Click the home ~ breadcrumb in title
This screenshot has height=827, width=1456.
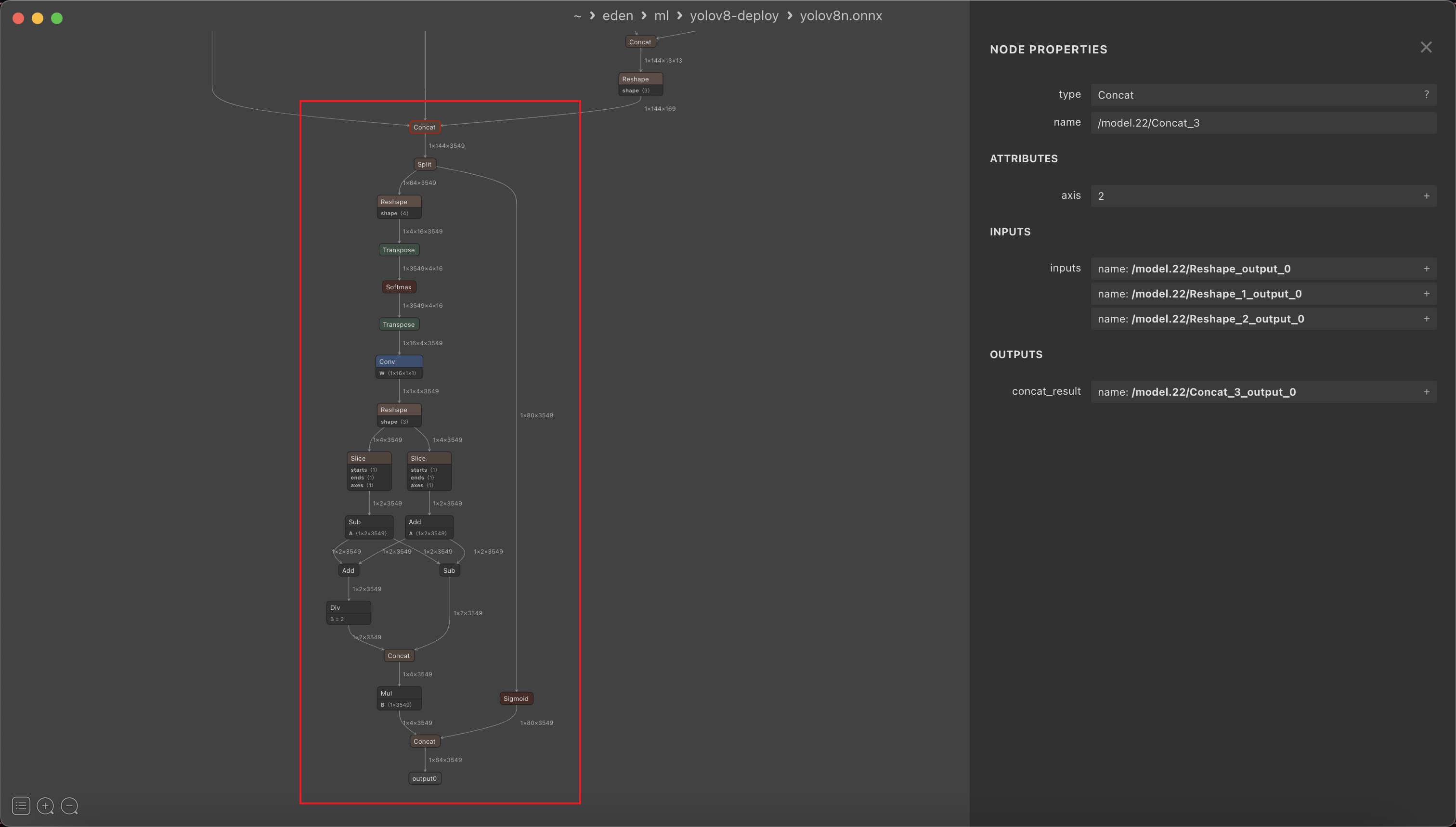pos(577,16)
